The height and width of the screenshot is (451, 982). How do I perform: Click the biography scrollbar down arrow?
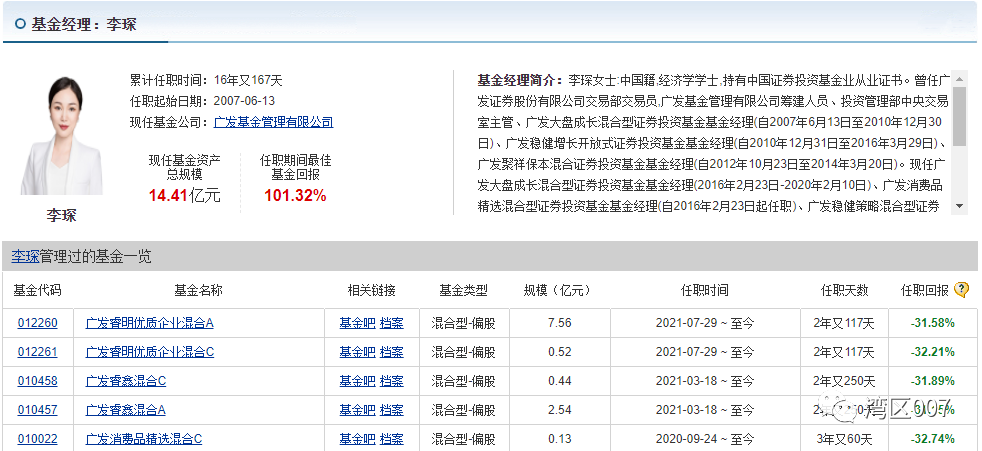pyautogui.click(x=959, y=207)
